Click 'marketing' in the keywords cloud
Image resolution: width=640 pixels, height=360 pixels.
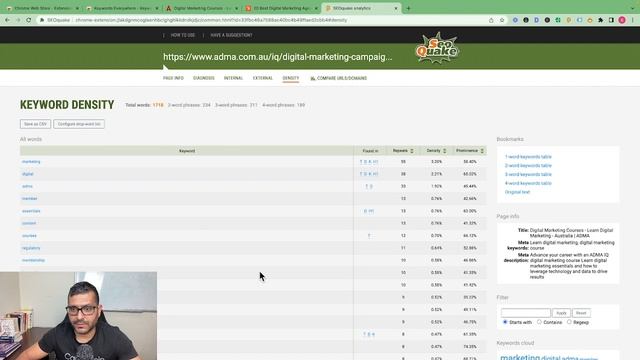click(520, 357)
